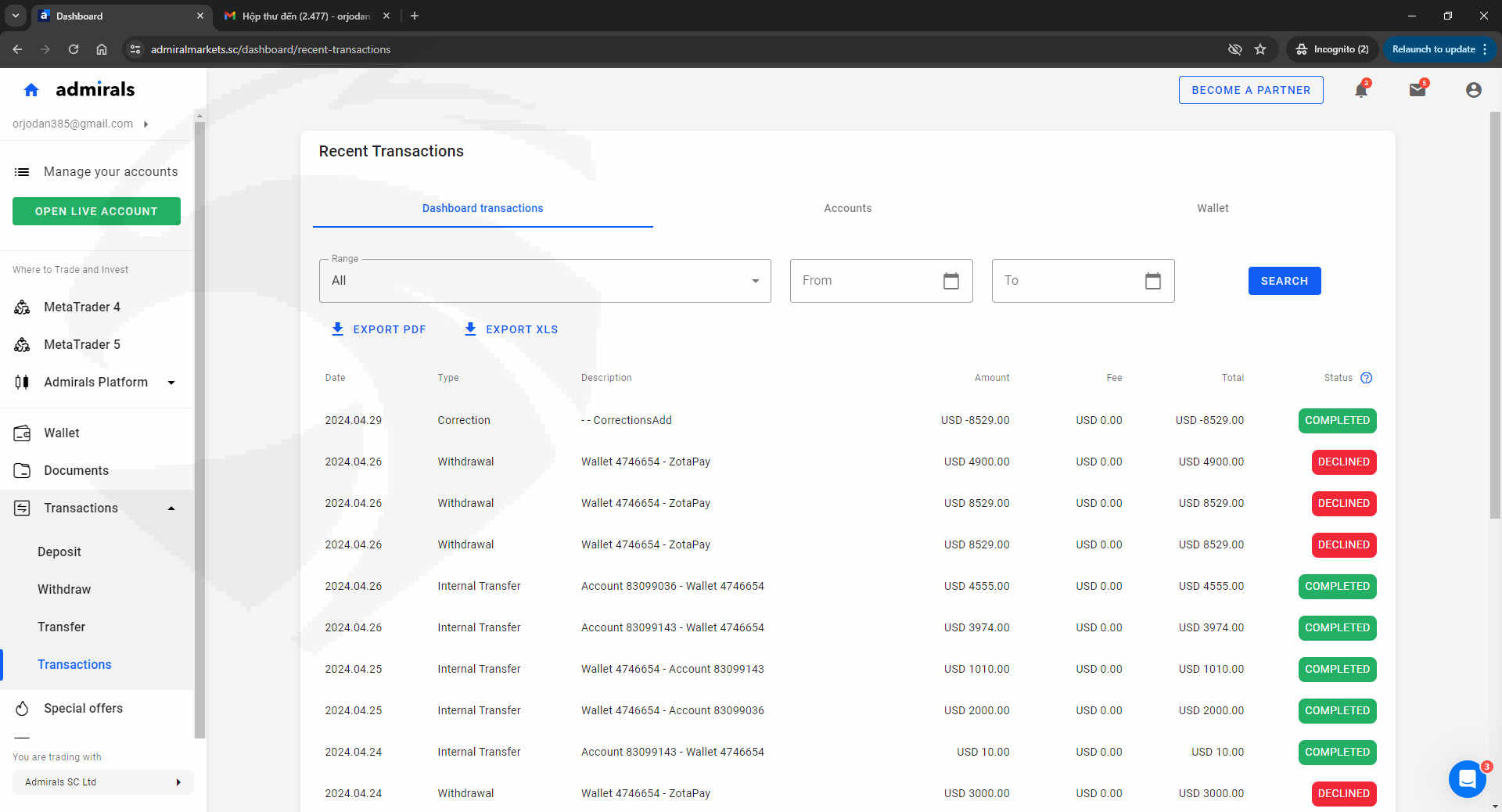Click Wallet 4746654 - Account 83099143 description
Screen dimensions: 1502x812
point(673,669)
